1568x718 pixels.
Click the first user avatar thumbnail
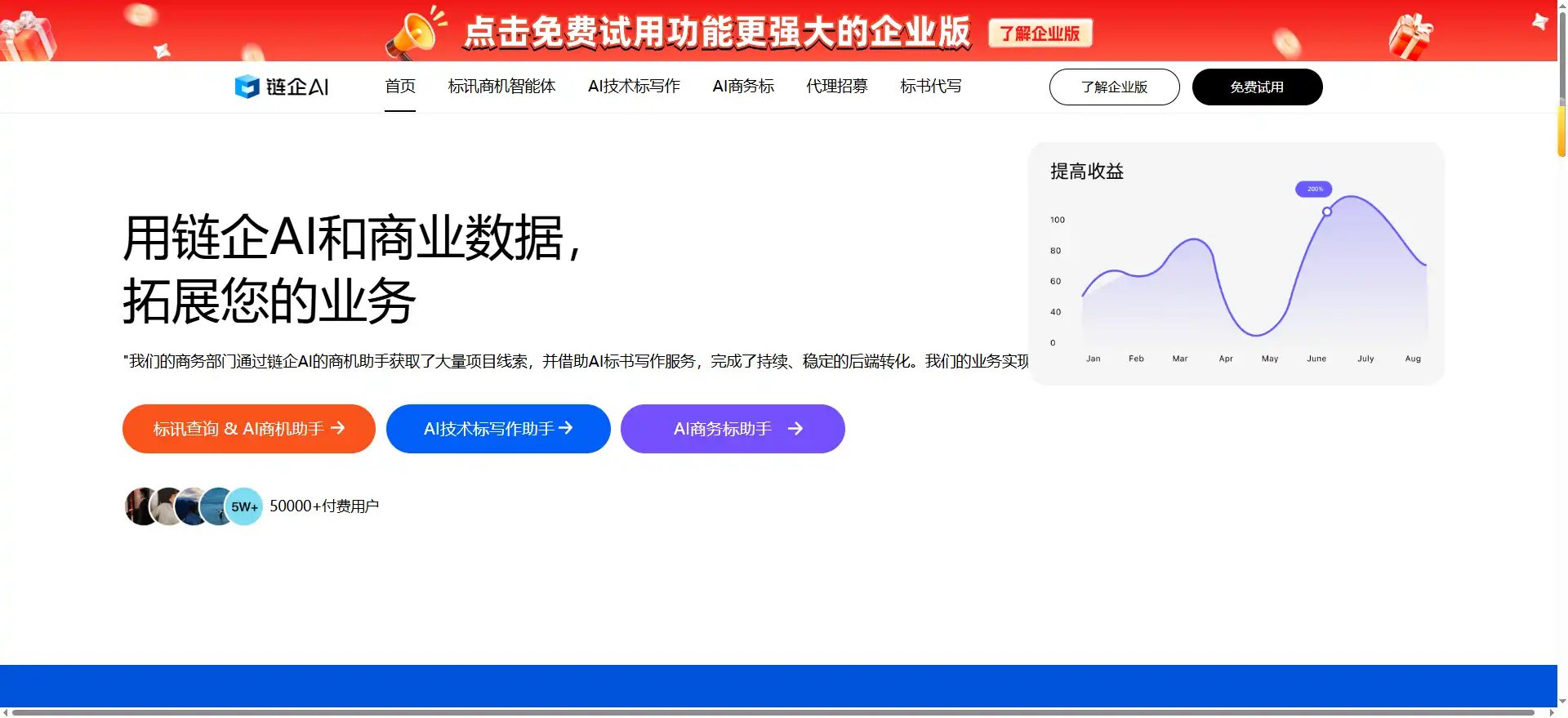coord(141,506)
